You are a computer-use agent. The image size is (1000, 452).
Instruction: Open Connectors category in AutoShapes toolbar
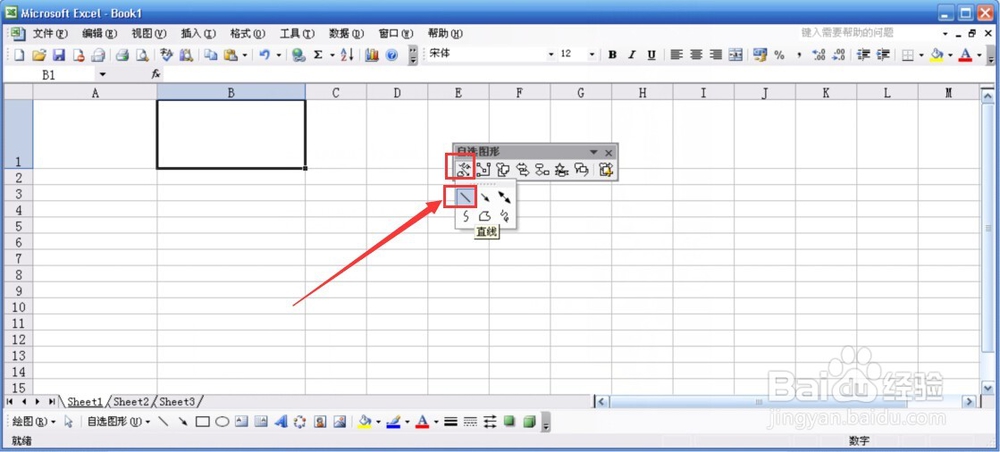pos(483,170)
